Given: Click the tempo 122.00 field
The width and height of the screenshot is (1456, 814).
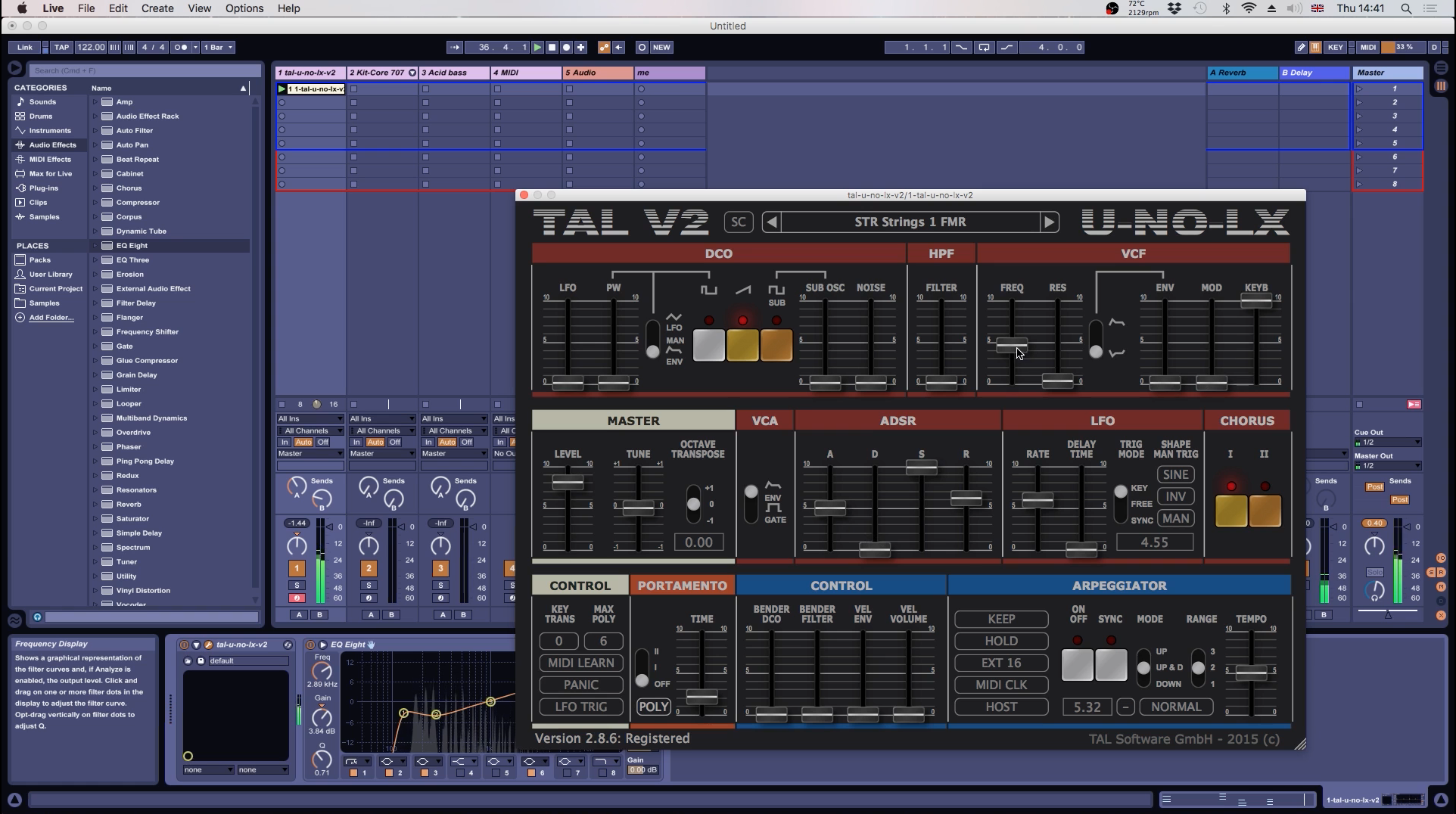Looking at the screenshot, I should coord(91,47).
